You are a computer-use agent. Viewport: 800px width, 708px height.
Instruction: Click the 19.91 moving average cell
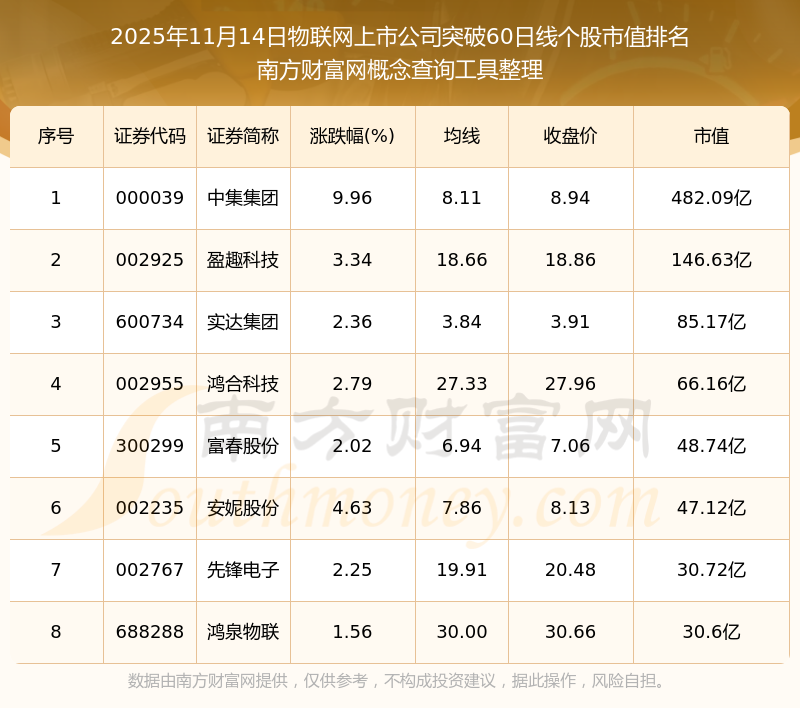point(462,570)
